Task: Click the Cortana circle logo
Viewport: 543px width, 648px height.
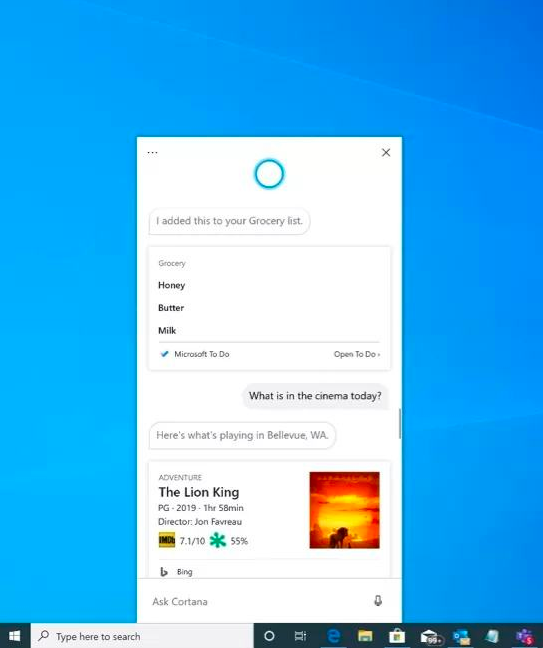Action: (x=269, y=174)
